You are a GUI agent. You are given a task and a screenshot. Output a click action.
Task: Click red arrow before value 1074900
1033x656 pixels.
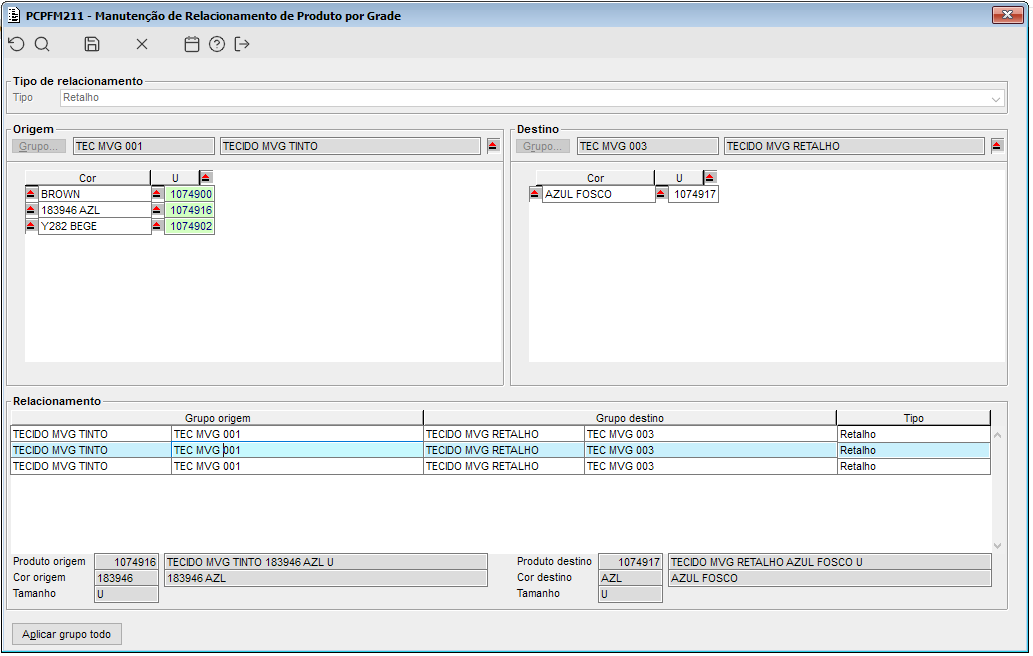pyautogui.click(x=157, y=194)
